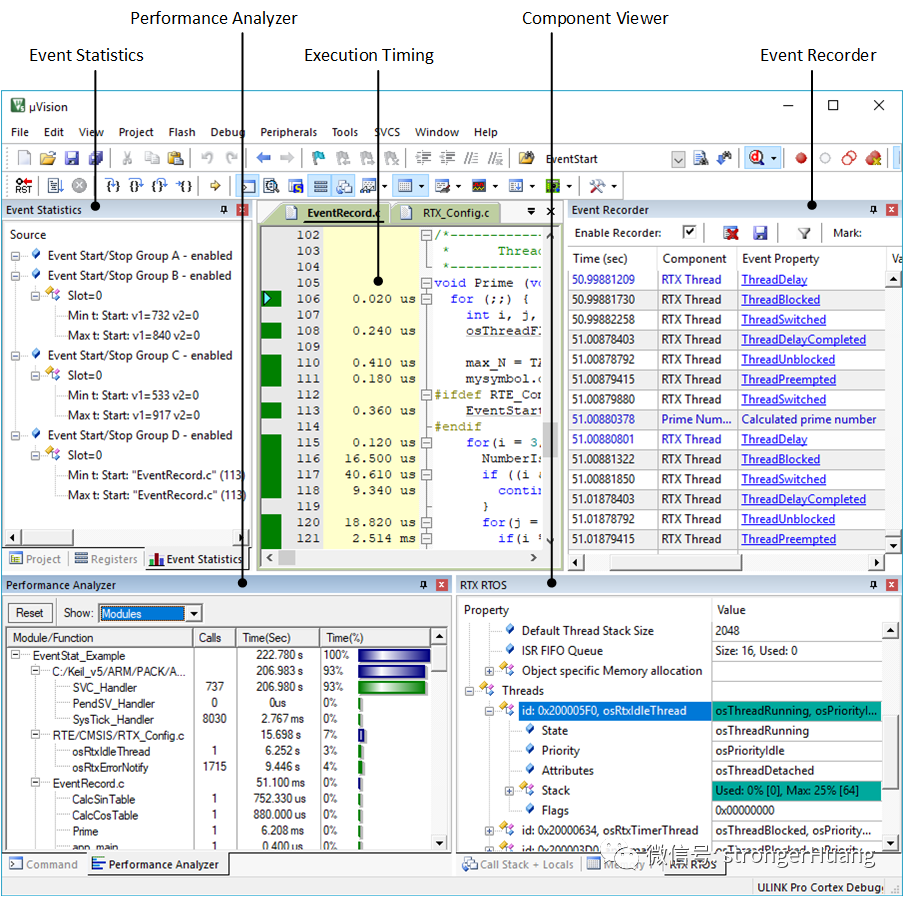Image resolution: width=904 pixels, height=897 pixels.
Task: Paste from clipboard using the toolbar icon
Action: click(x=175, y=158)
